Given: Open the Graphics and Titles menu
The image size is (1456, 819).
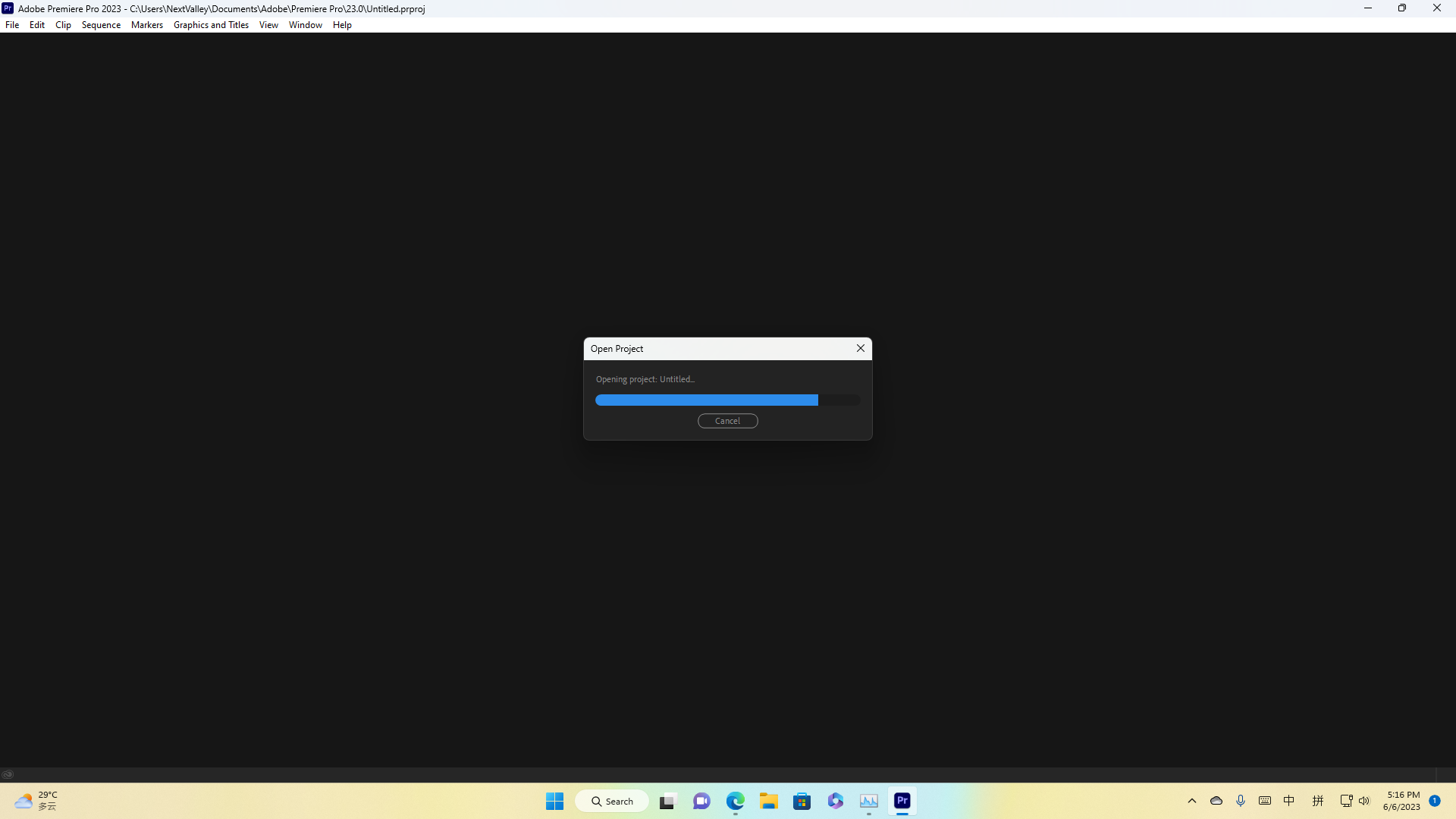Looking at the screenshot, I should coord(211,25).
